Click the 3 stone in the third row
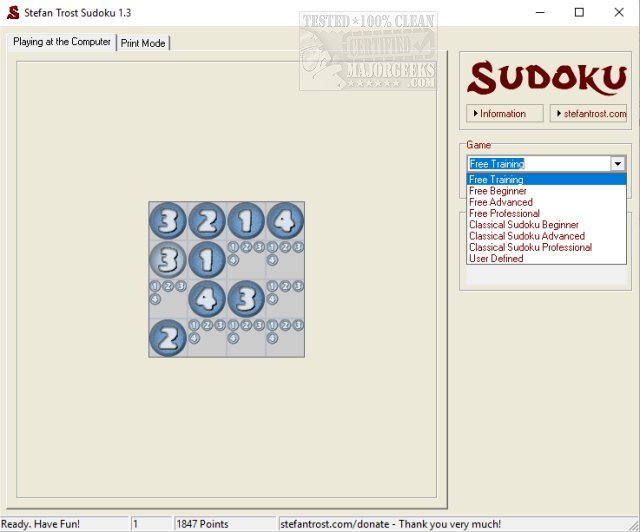This screenshot has height=532, width=640. [246, 299]
